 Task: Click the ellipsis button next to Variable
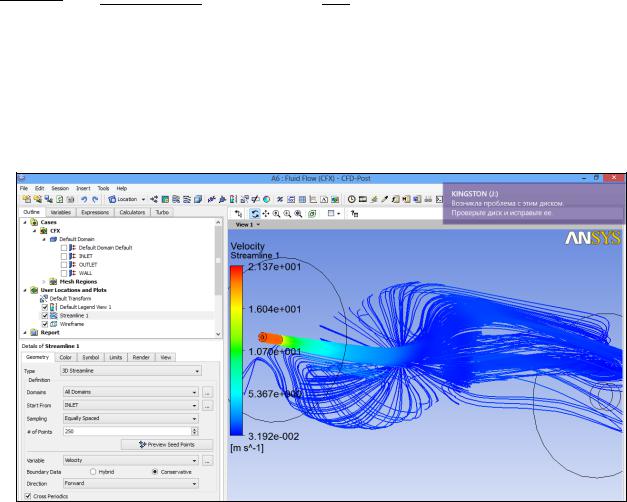[207, 460]
